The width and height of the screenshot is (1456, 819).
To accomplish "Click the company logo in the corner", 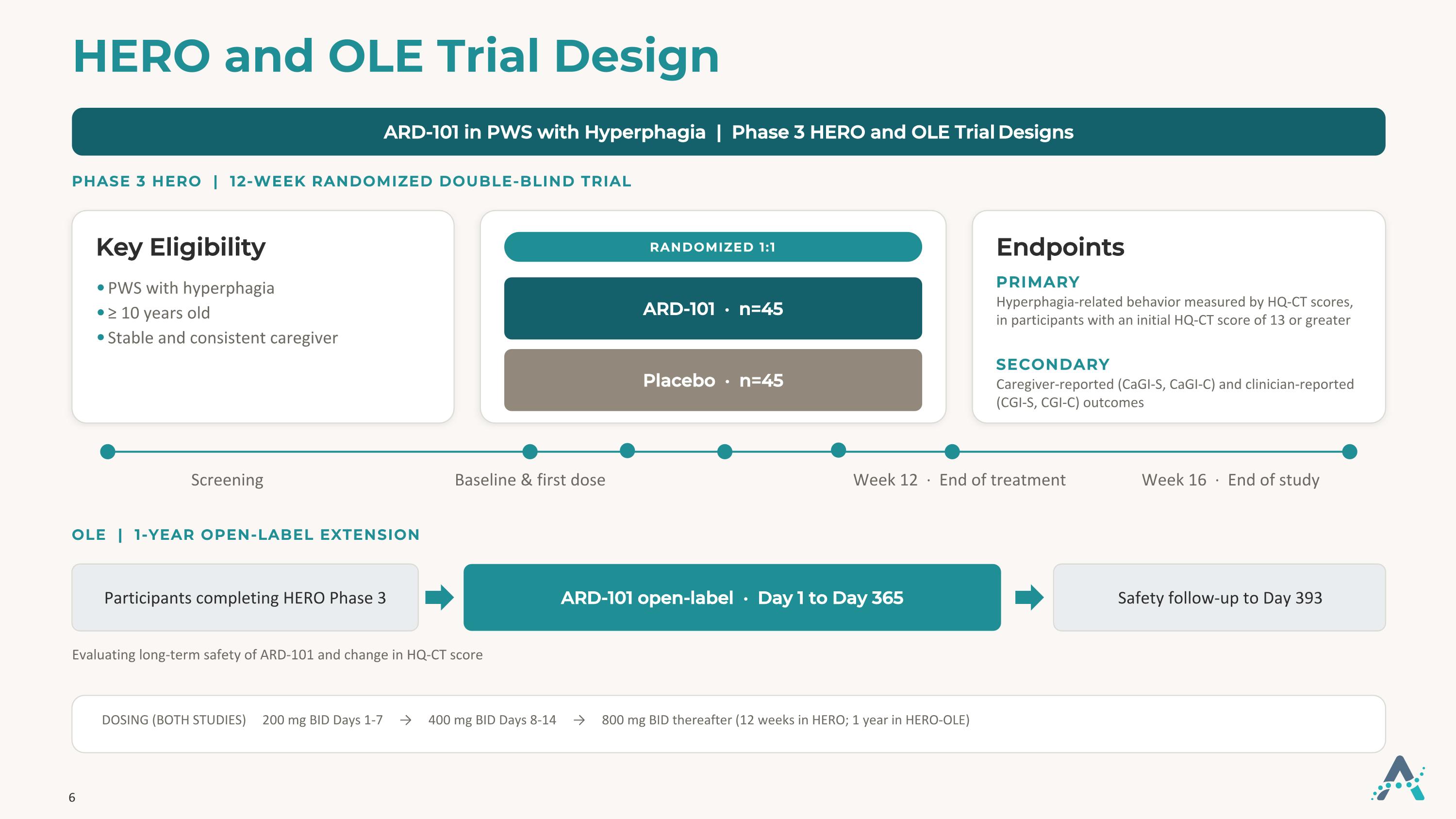I will click(x=1398, y=778).
